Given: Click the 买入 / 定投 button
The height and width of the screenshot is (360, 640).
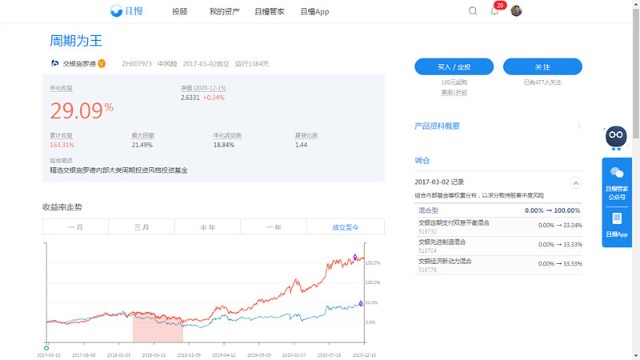Looking at the screenshot, I should click(454, 67).
